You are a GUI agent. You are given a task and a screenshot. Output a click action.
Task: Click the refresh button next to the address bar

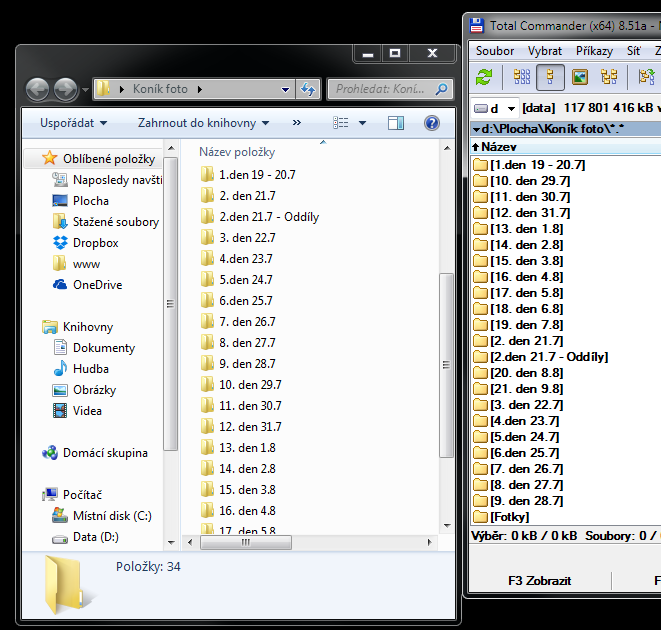coord(308,89)
